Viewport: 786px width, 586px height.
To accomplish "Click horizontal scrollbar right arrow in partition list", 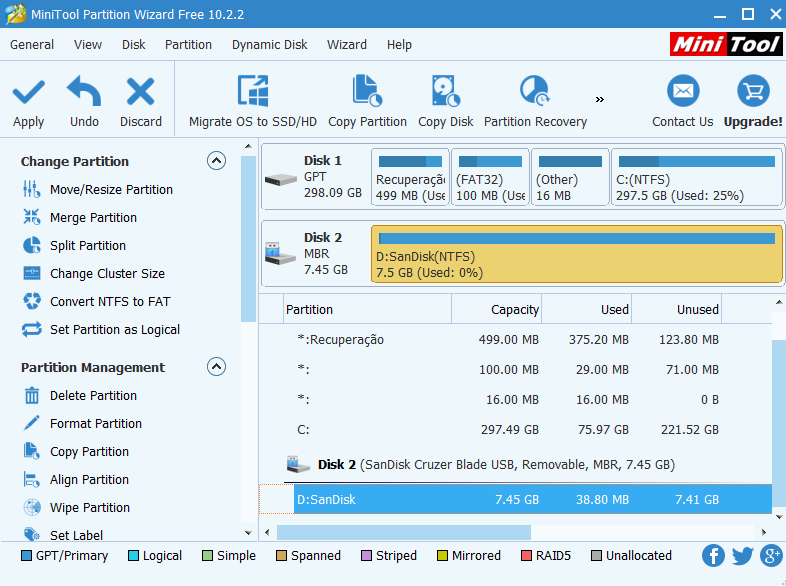I will pos(763,532).
